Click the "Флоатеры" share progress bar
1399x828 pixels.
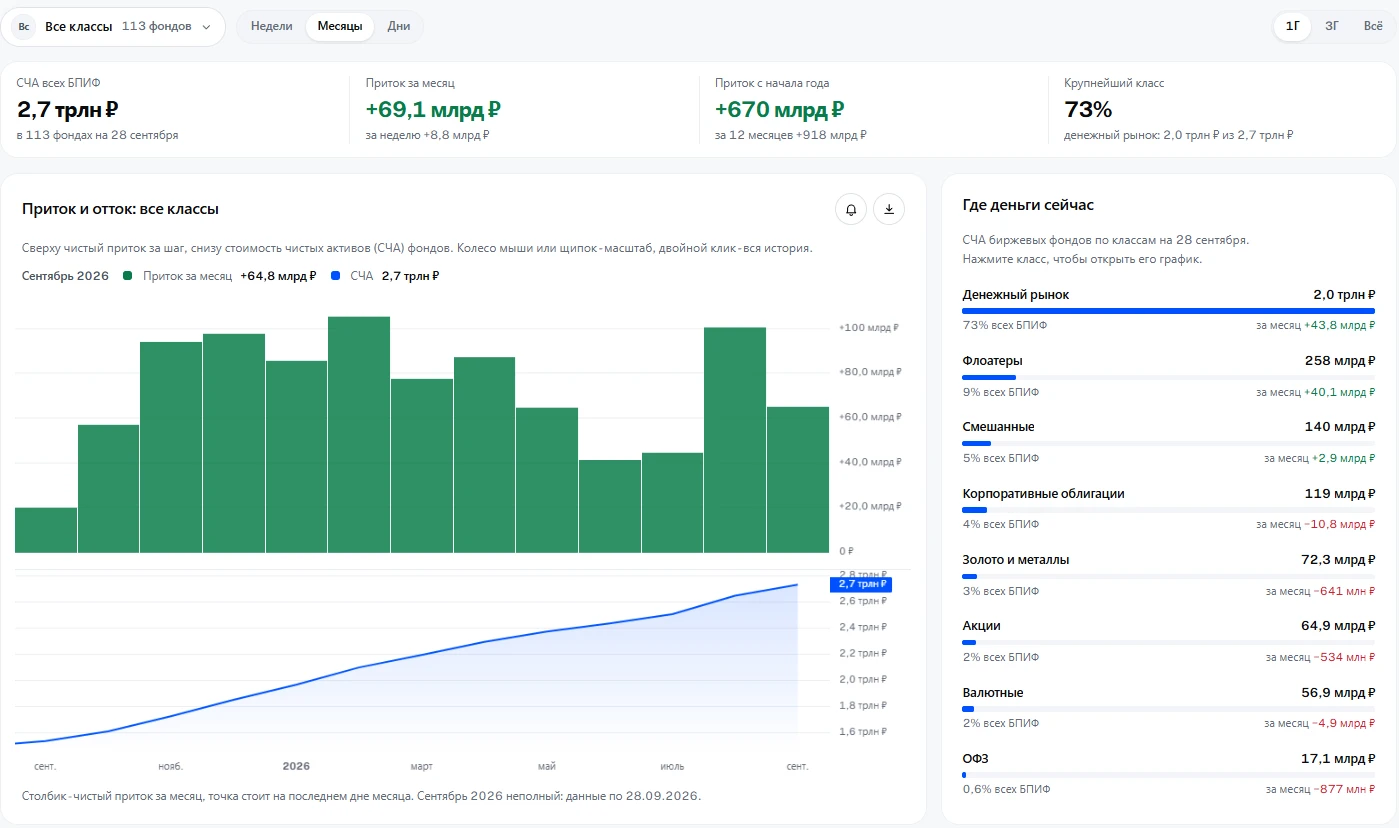1168,377
